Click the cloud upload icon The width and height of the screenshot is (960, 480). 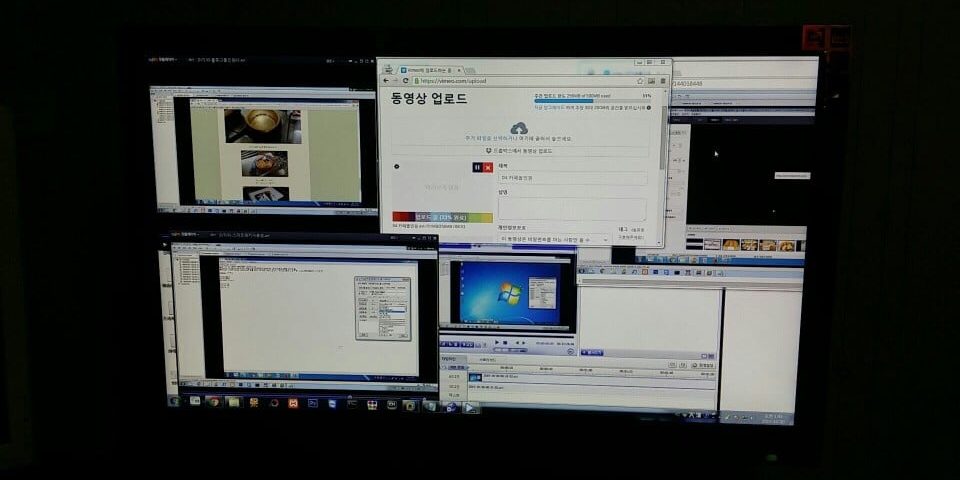(519, 129)
